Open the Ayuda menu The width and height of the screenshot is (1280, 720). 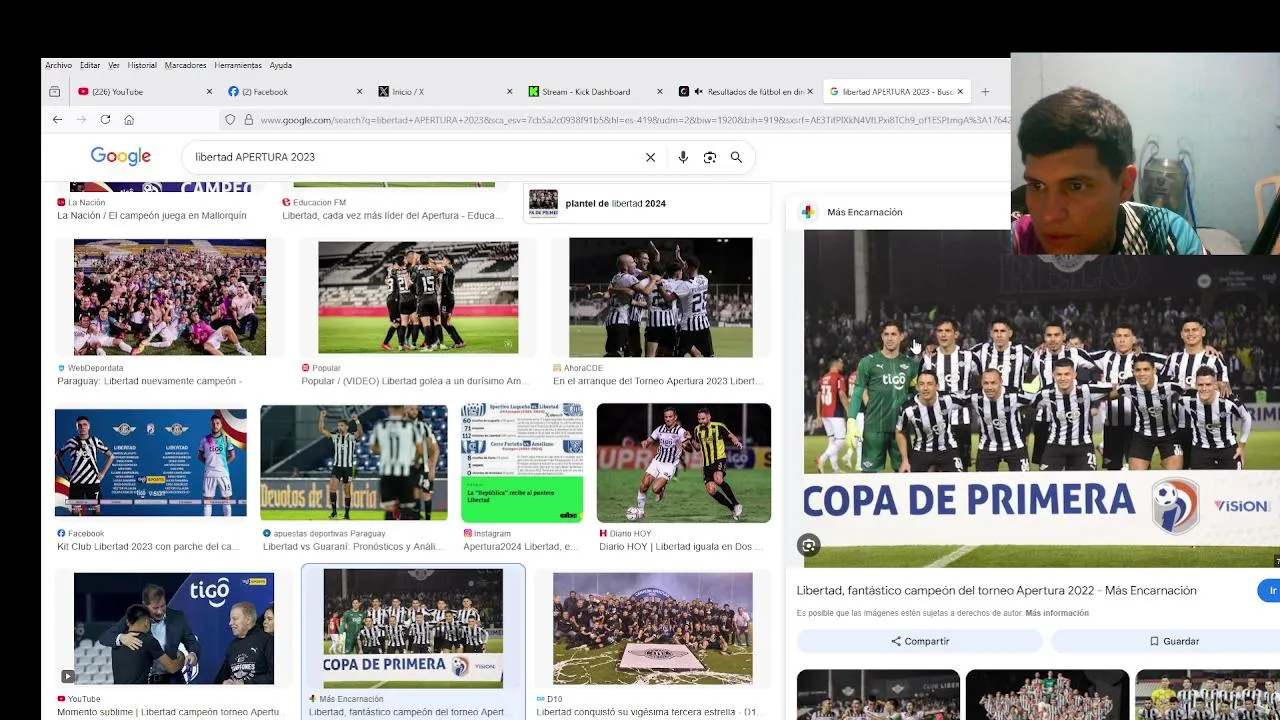click(281, 65)
